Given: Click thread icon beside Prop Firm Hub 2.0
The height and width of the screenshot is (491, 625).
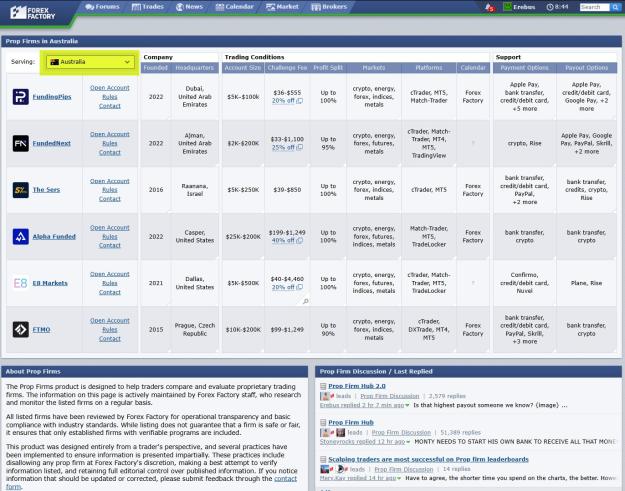Looking at the screenshot, I should pos(323,386).
